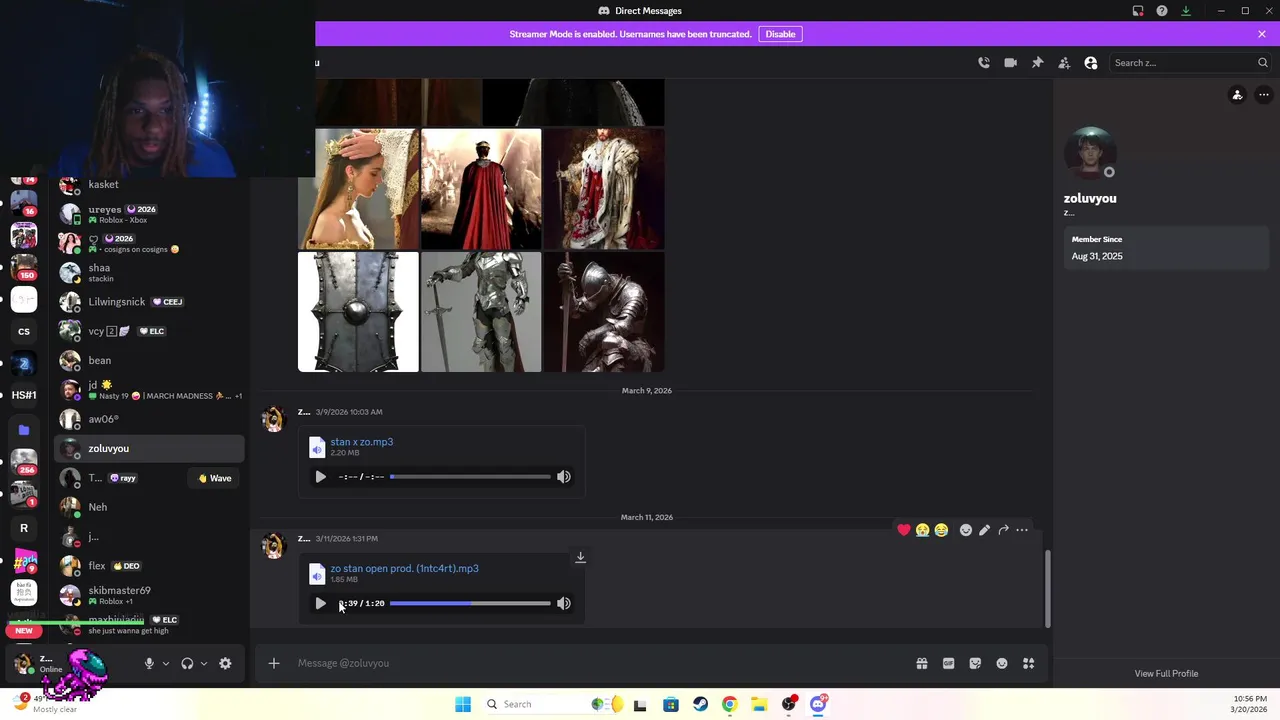Forward the message using the arrow icon
Screen dimensions: 1280x720
1003,530
